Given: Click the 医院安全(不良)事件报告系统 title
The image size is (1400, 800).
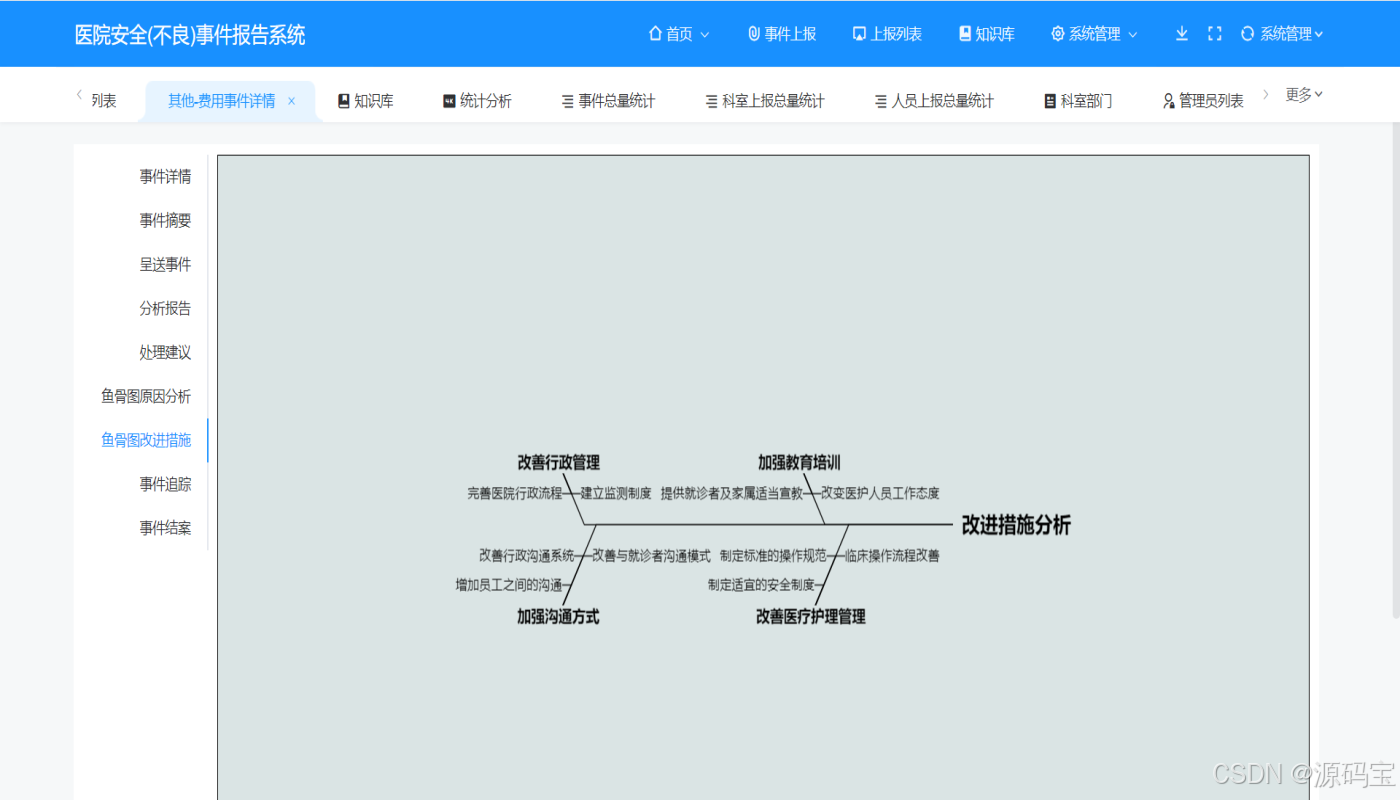Looking at the screenshot, I should [x=190, y=35].
